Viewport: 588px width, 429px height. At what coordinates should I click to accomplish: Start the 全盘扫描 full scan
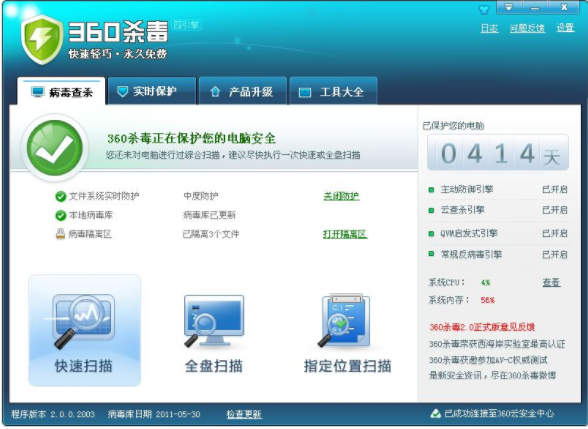click(214, 334)
